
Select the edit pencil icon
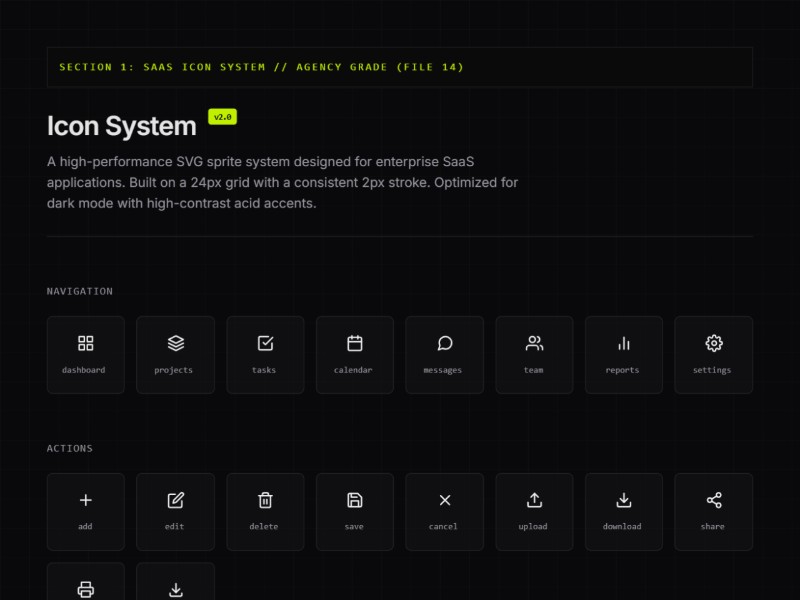(x=175, y=500)
